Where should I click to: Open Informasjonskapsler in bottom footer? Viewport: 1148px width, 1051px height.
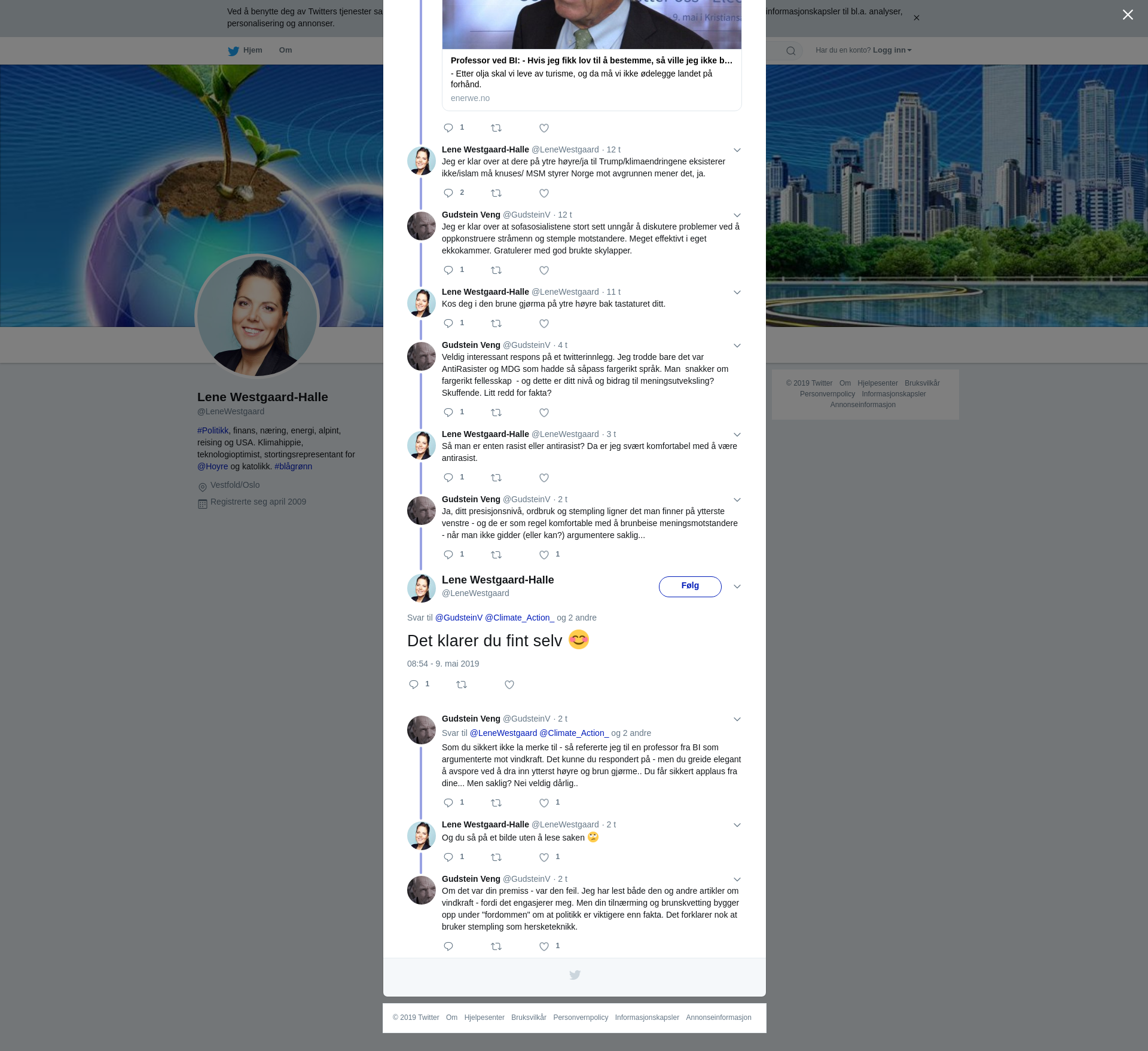coord(647,1018)
